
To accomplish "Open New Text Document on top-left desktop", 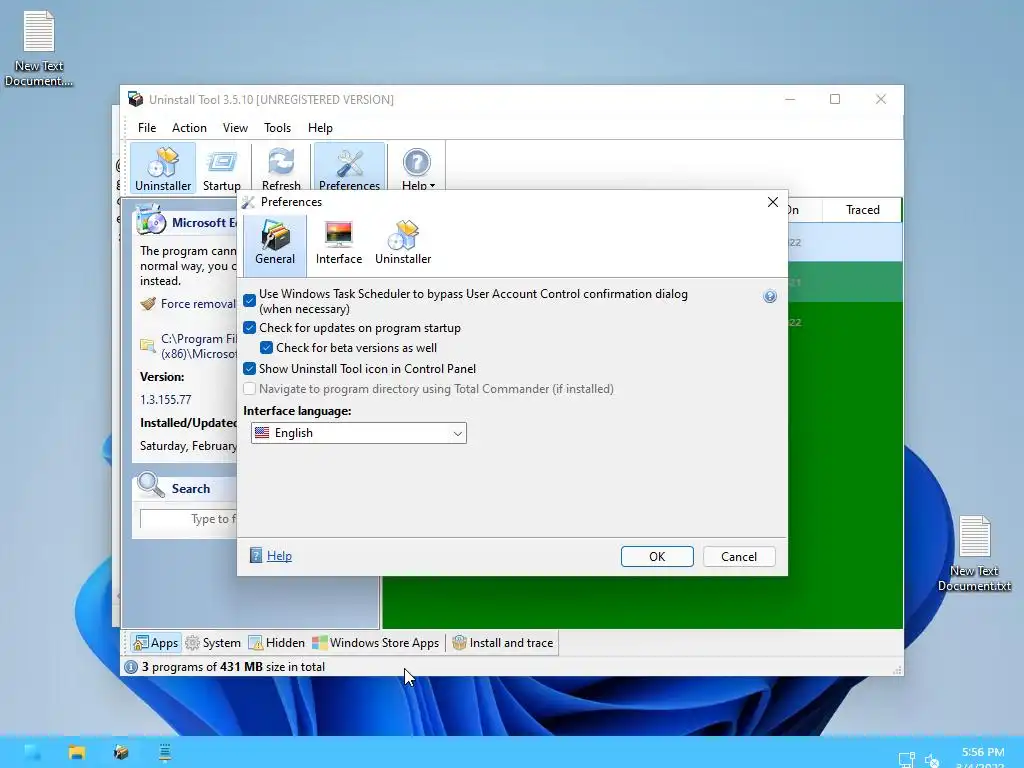I will pos(39,48).
